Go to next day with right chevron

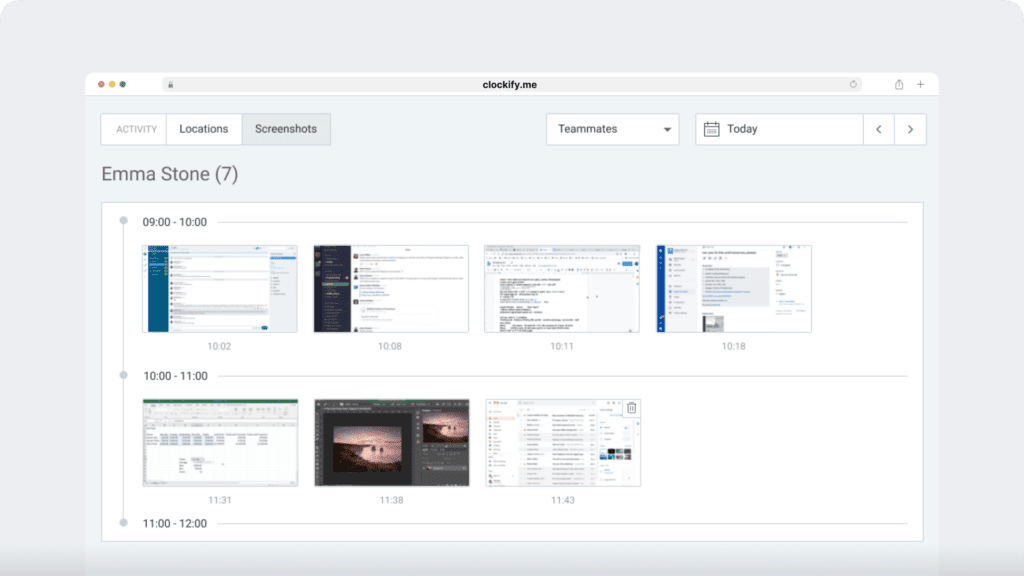[x=910, y=129]
